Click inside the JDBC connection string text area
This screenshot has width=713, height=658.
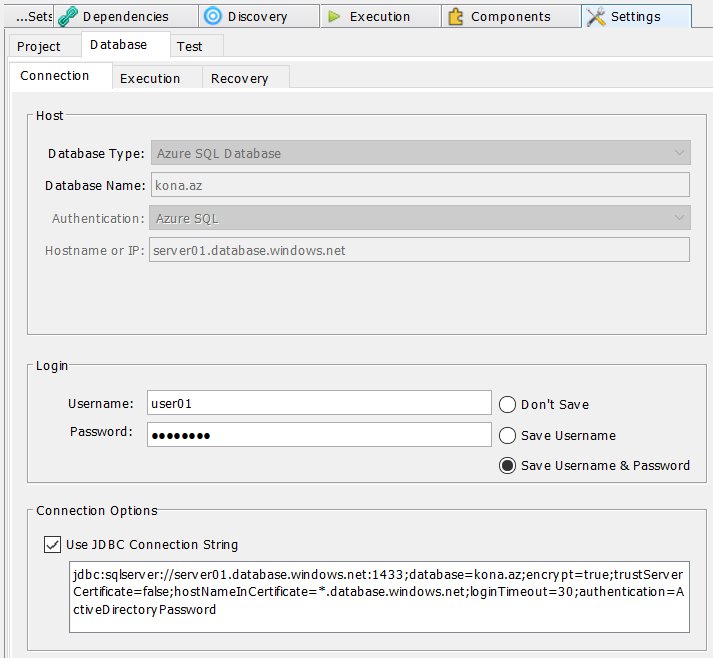[x=379, y=597]
